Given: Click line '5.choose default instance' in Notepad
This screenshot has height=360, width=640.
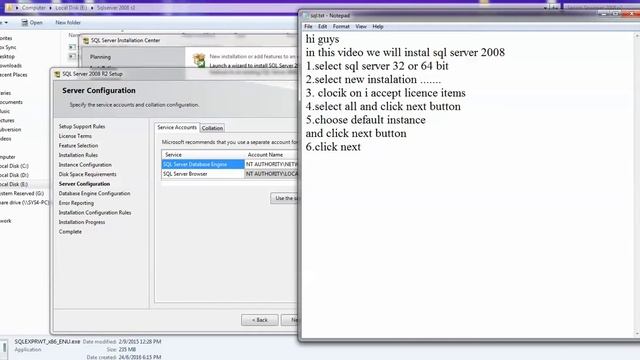Looking at the screenshot, I should coord(365,120).
